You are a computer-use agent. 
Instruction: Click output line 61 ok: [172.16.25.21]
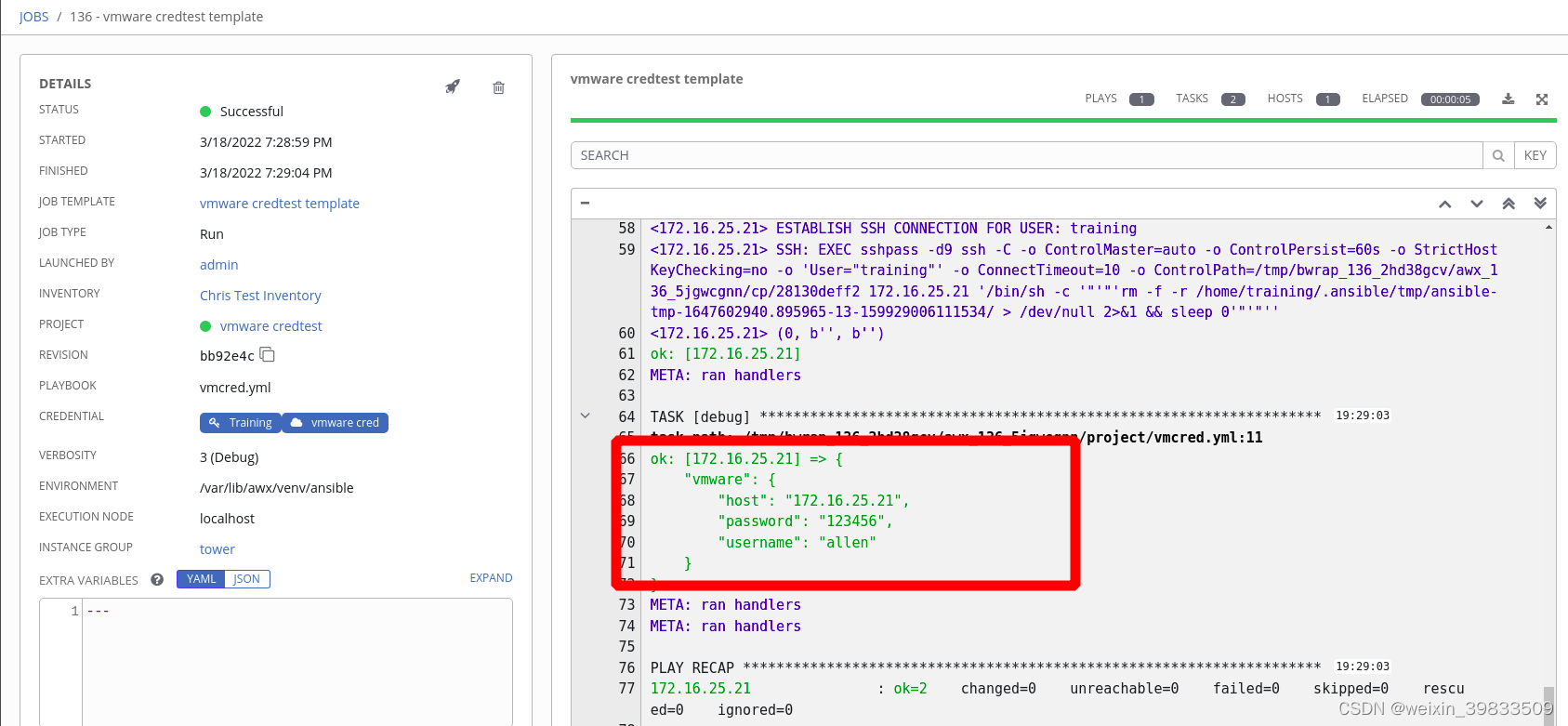pos(725,354)
